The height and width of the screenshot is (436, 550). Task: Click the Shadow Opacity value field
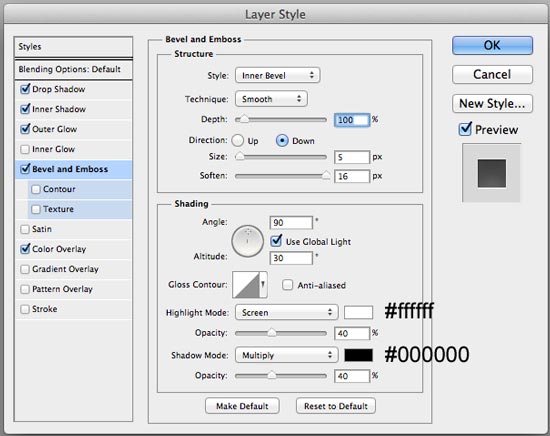point(352,376)
